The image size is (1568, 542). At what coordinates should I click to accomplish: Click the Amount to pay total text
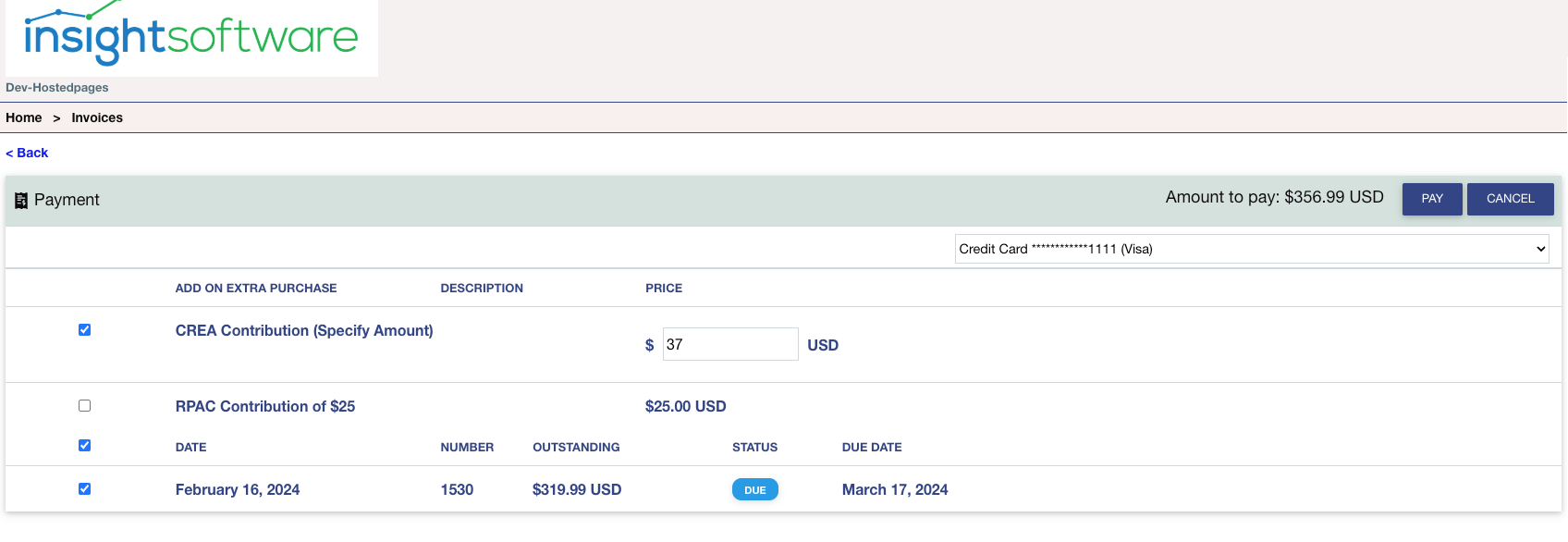1275,197
